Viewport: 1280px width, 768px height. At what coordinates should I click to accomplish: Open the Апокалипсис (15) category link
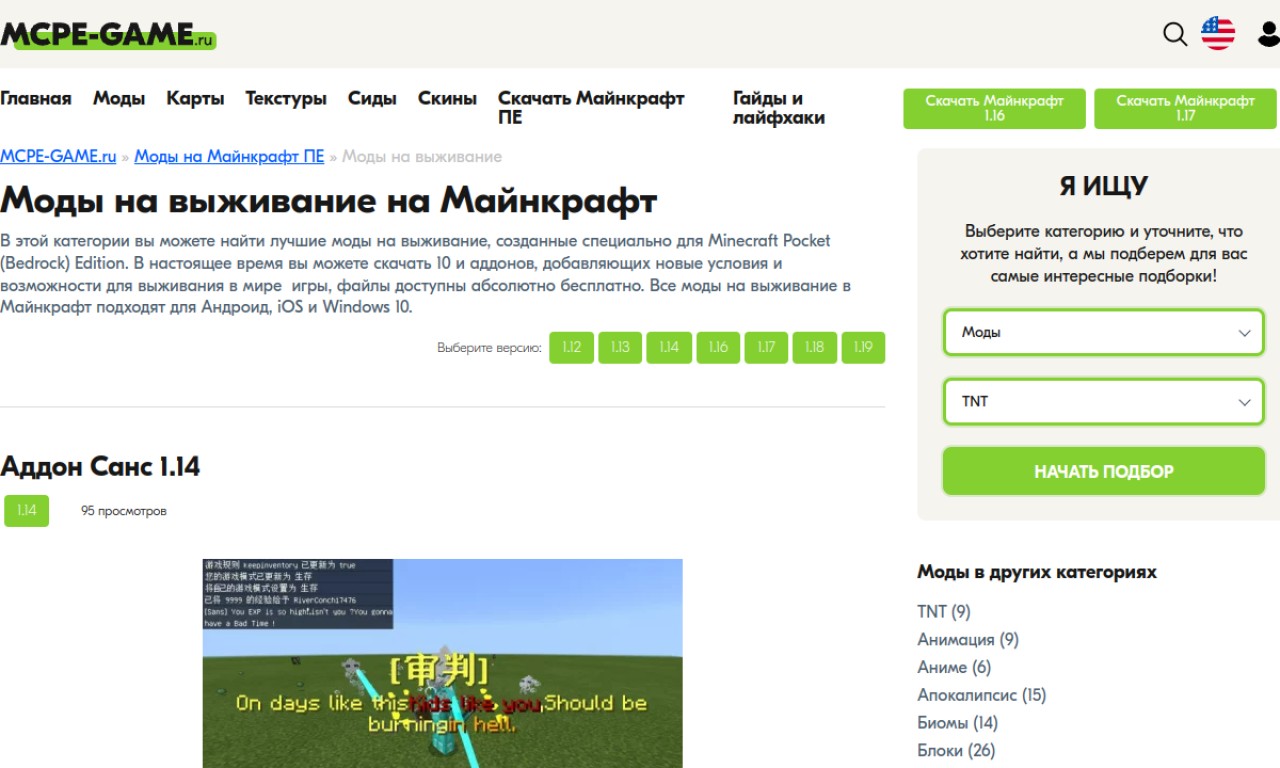coord(981,695)
